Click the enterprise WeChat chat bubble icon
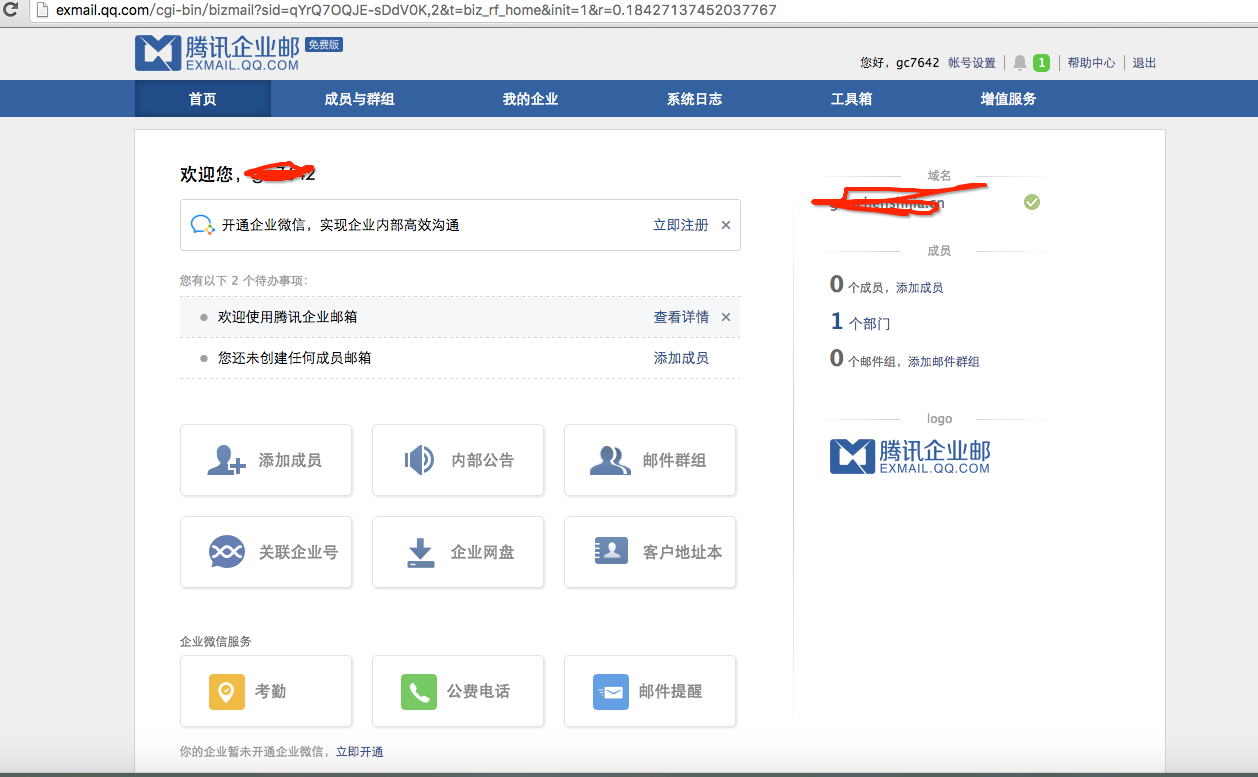The width and height of the screenshot is (1258, 777). pos(203,225)
